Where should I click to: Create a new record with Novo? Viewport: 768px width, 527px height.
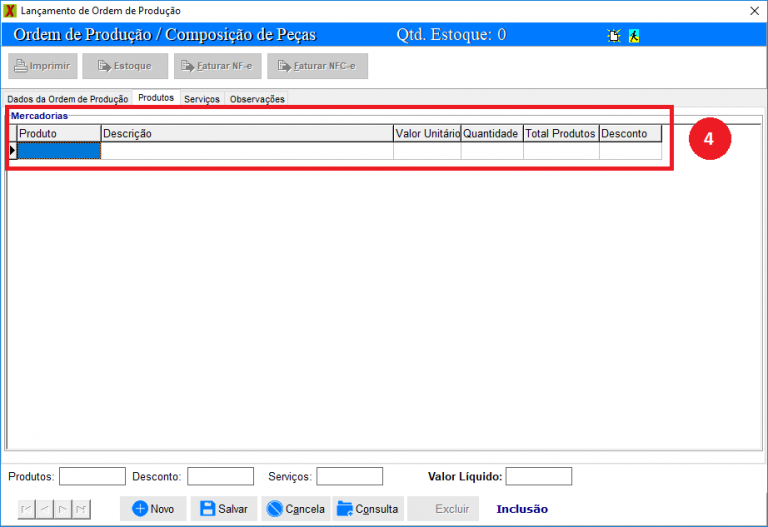pos(153,509)
